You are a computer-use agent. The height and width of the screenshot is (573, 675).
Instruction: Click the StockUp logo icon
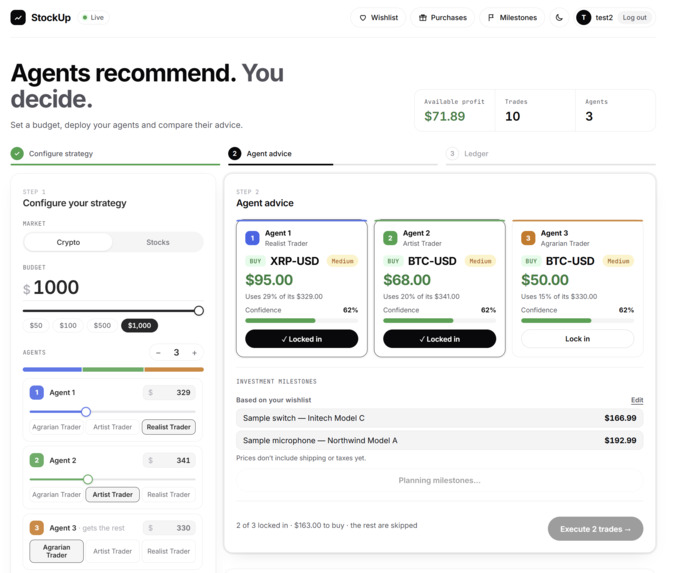tap(18, 18)
